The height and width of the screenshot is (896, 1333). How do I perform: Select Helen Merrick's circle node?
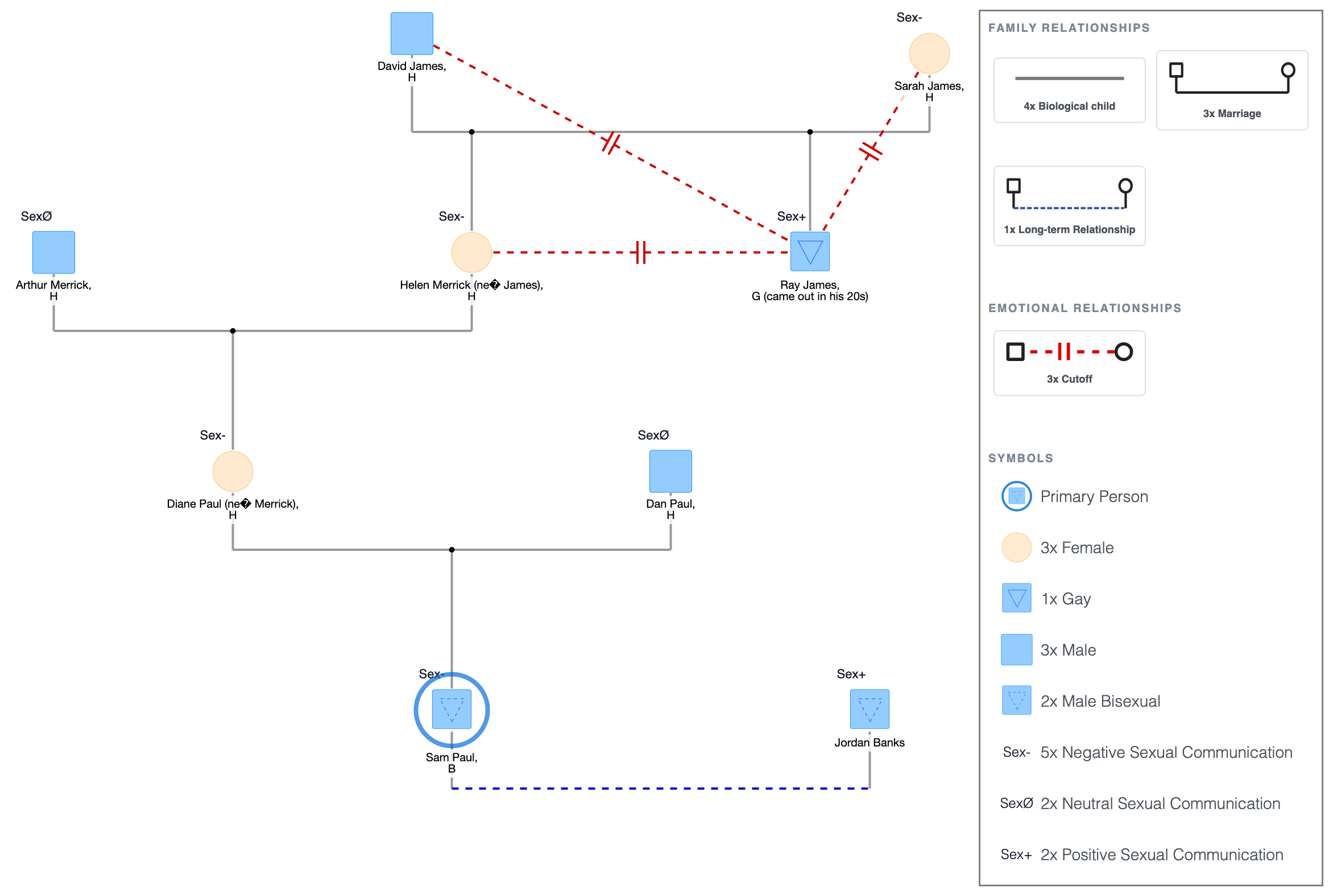tap(471, 252)
